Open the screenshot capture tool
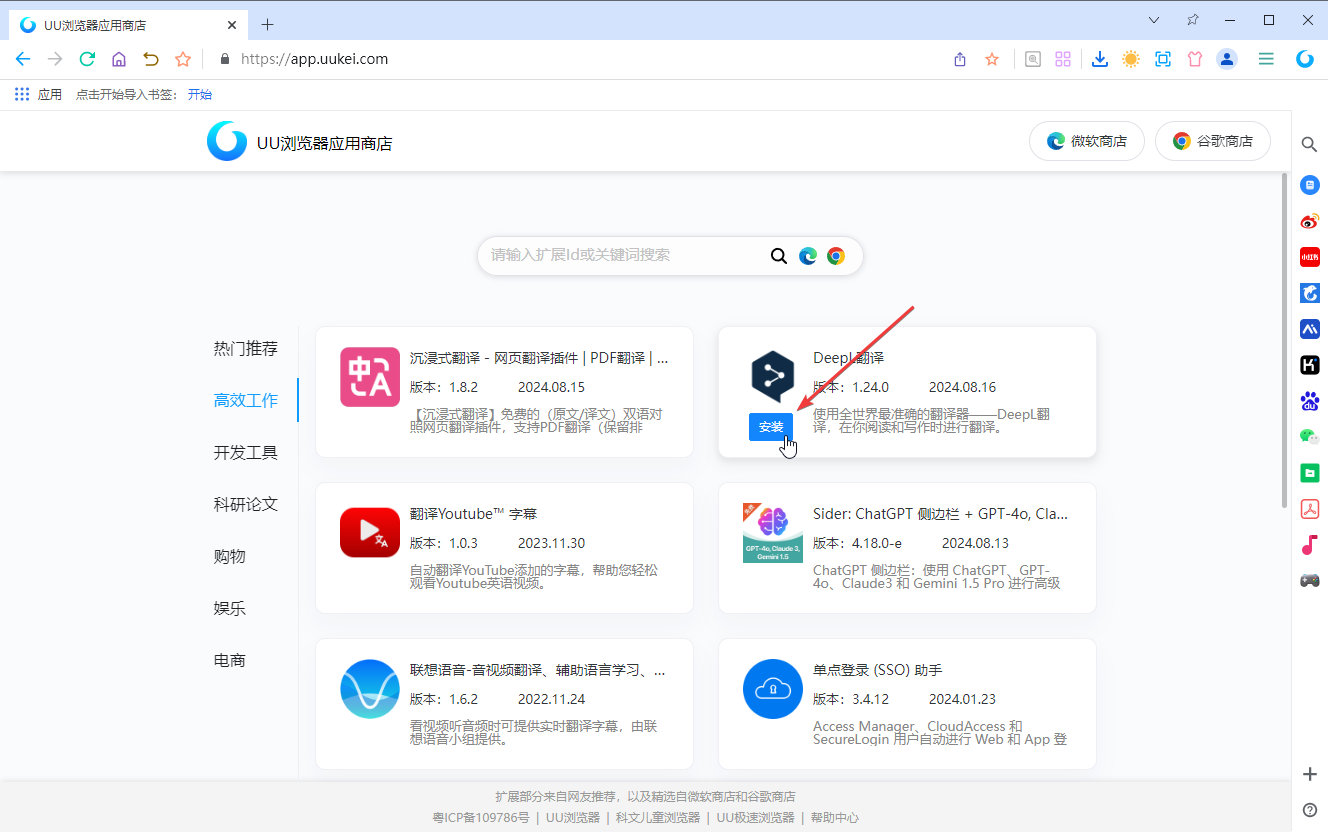The width and height of the screenshot is (1328, 832). click(x=1162, y=59)
